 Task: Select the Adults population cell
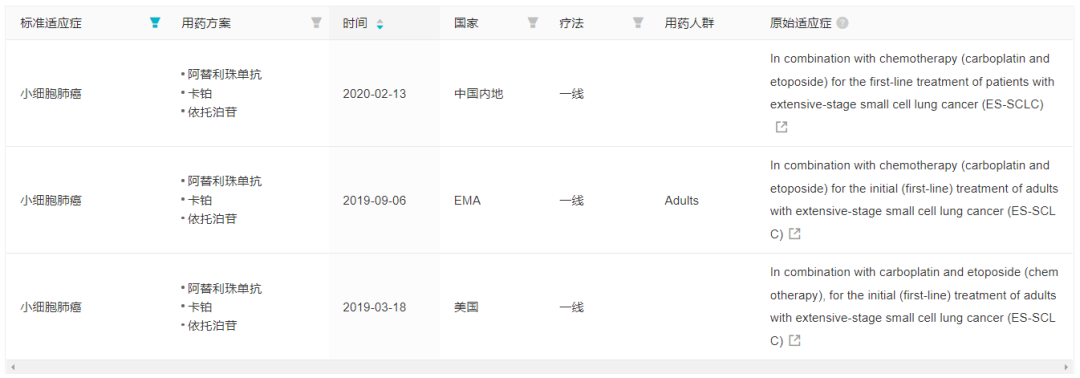click(681, 200)
